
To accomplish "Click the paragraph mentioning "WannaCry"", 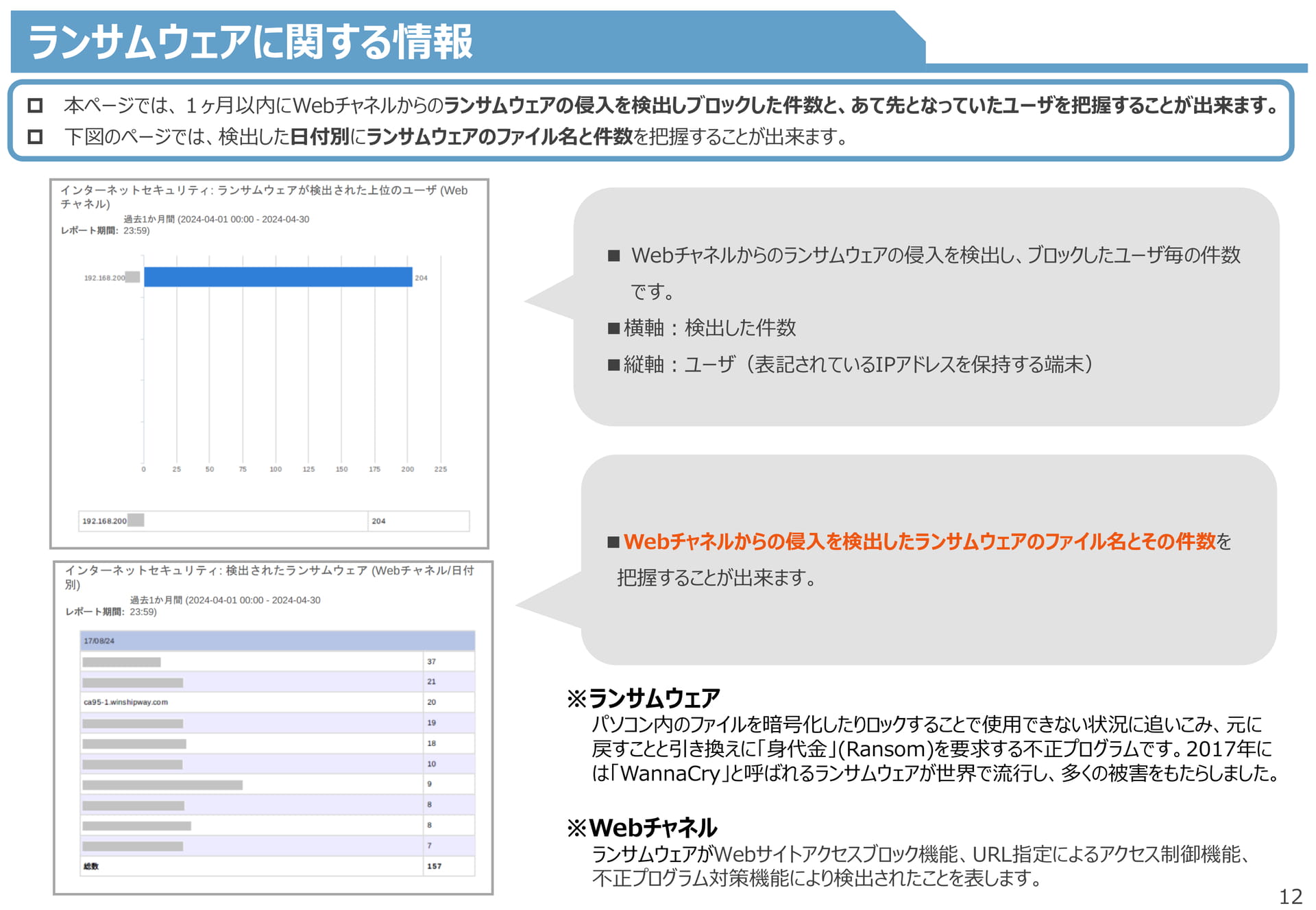I will [934, 749].
